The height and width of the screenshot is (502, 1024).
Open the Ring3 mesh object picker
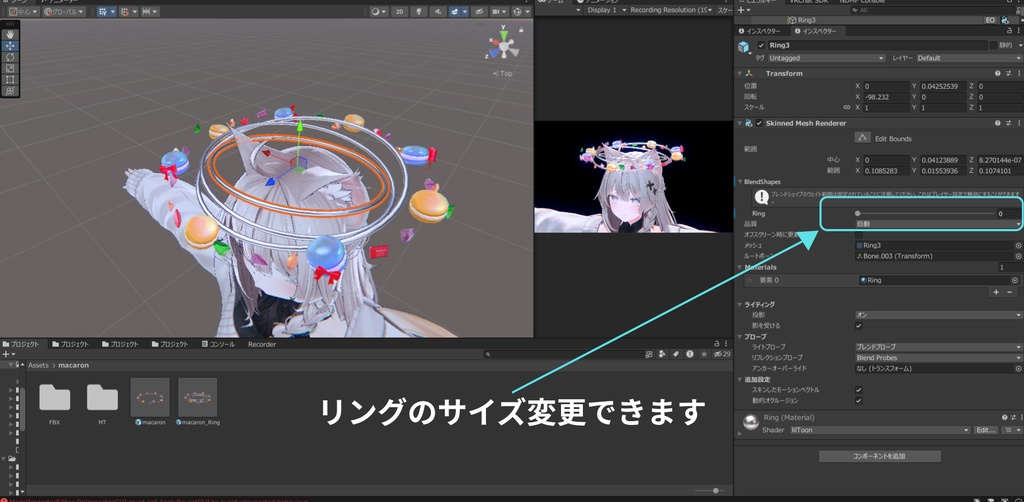click(x=1018, y=245)
